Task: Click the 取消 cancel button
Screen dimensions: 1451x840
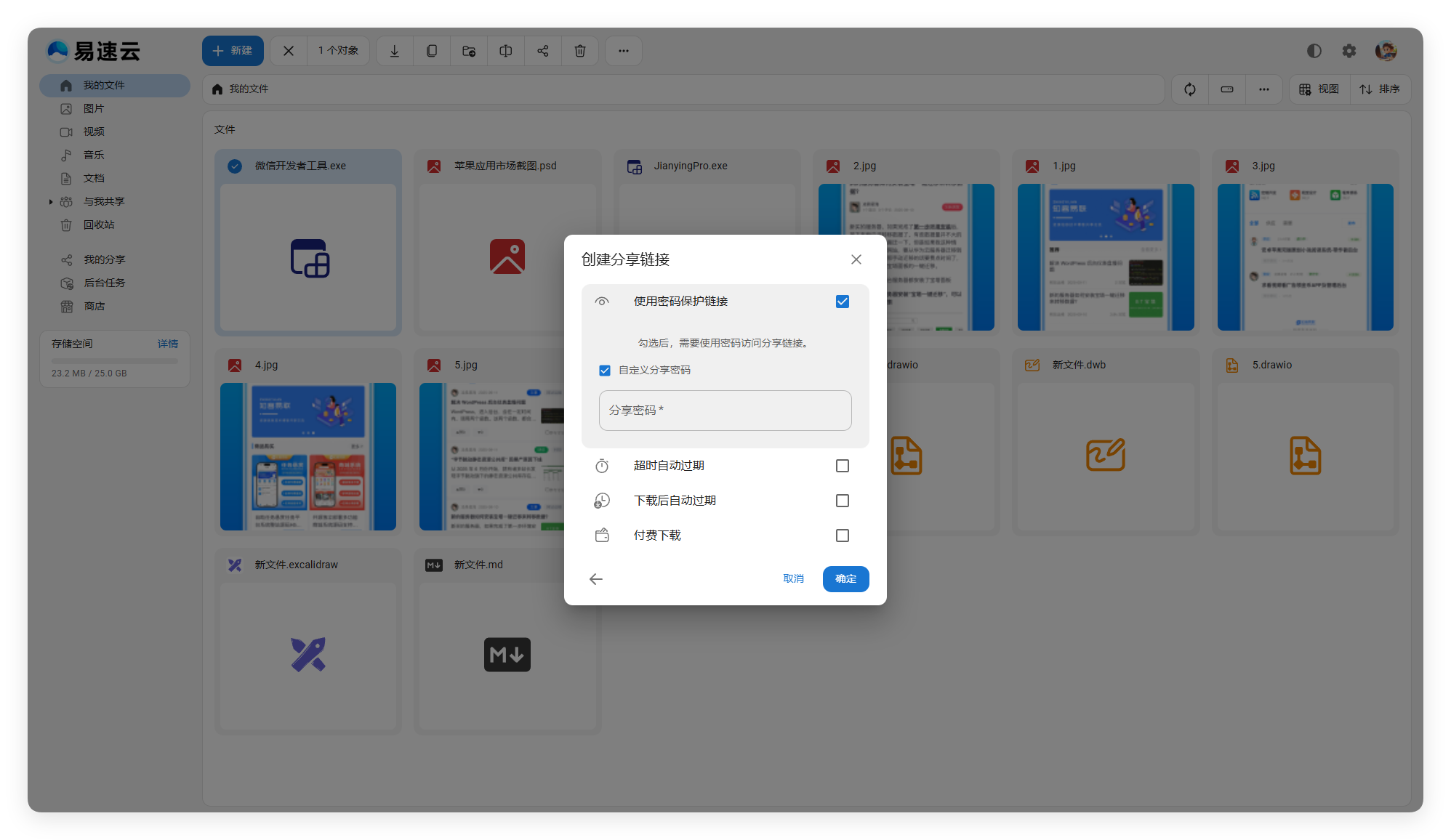Action: pos(793,579)
